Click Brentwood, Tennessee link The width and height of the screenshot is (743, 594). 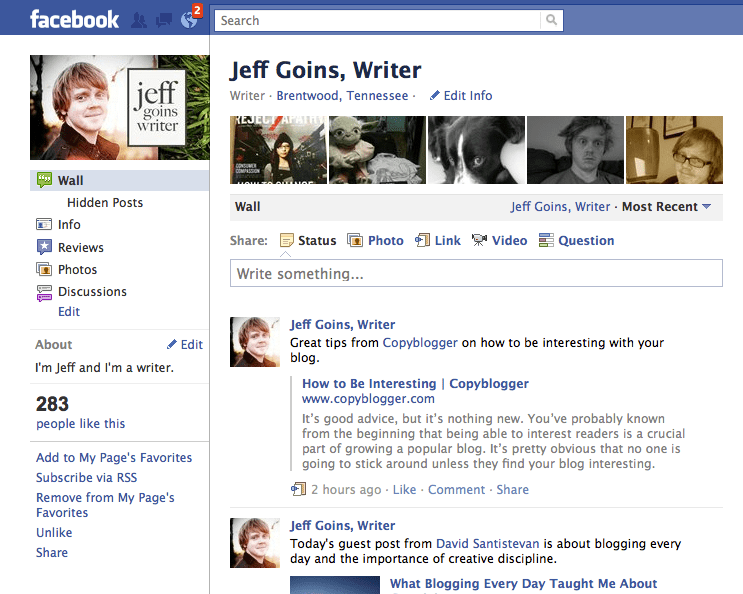[342, 95]
